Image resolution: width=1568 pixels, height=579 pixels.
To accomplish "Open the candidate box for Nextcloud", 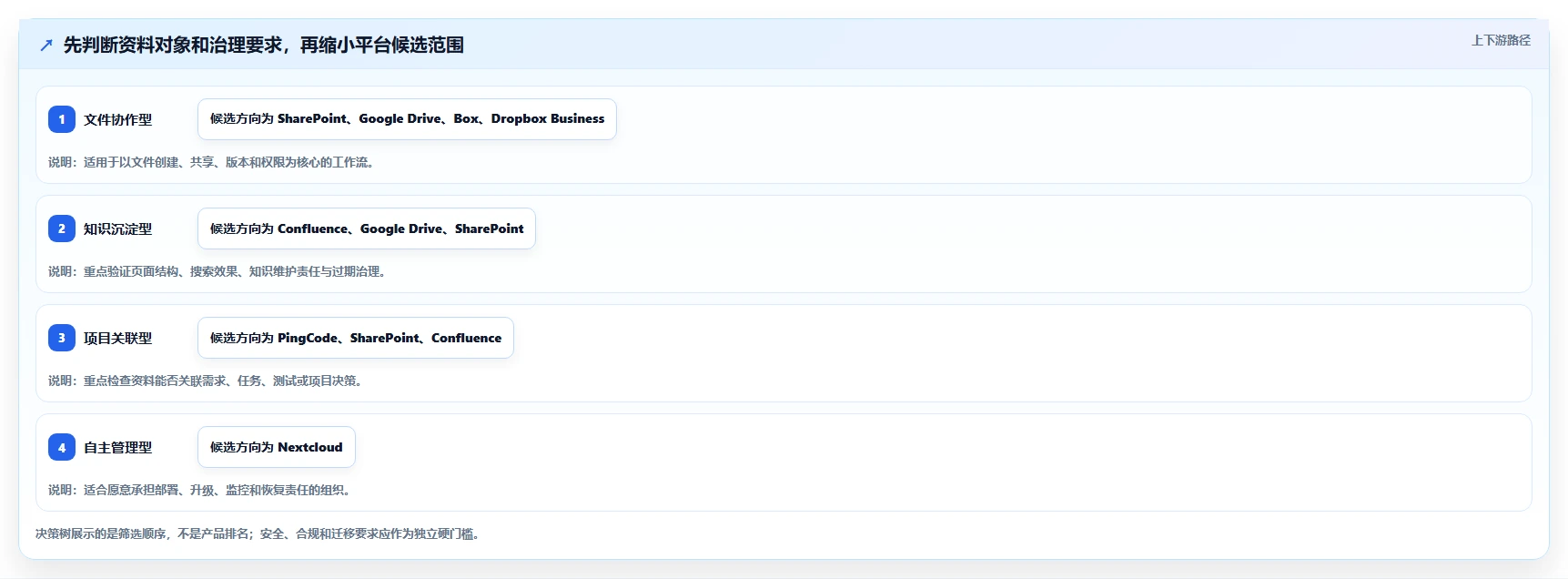I will [277, 447].
